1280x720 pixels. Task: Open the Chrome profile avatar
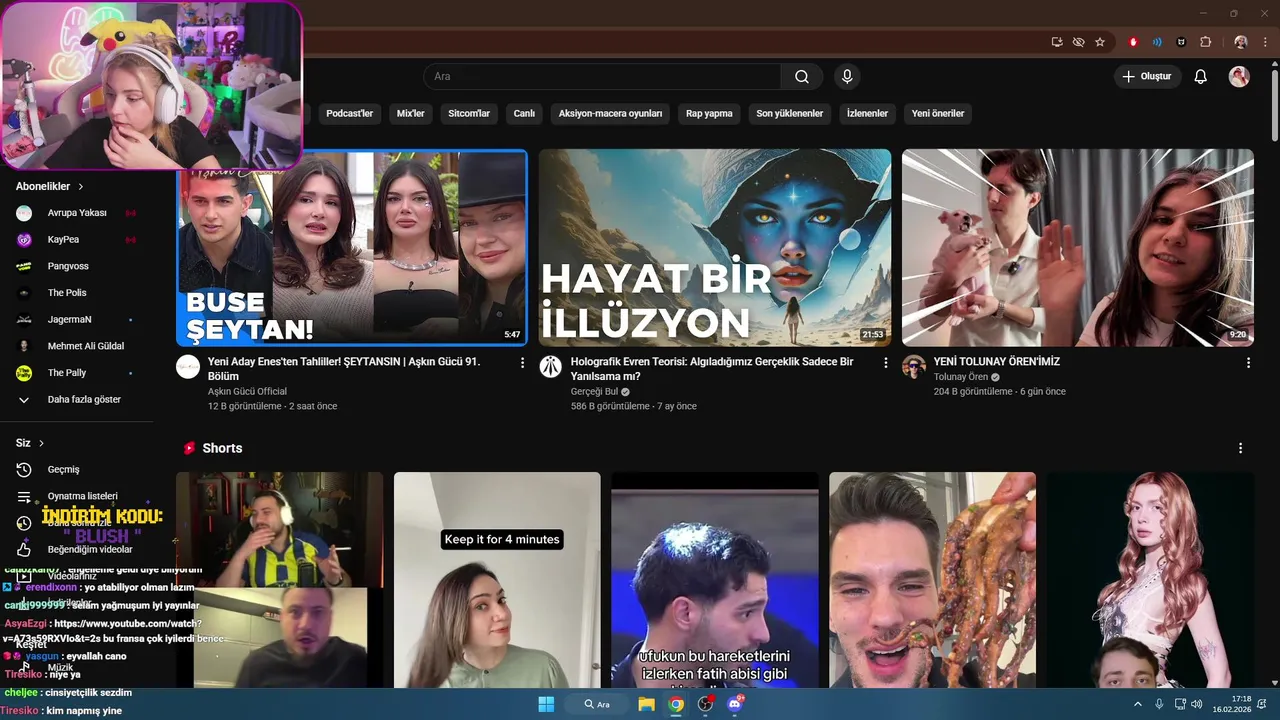pyautogui.click(x=1241, y=42)
